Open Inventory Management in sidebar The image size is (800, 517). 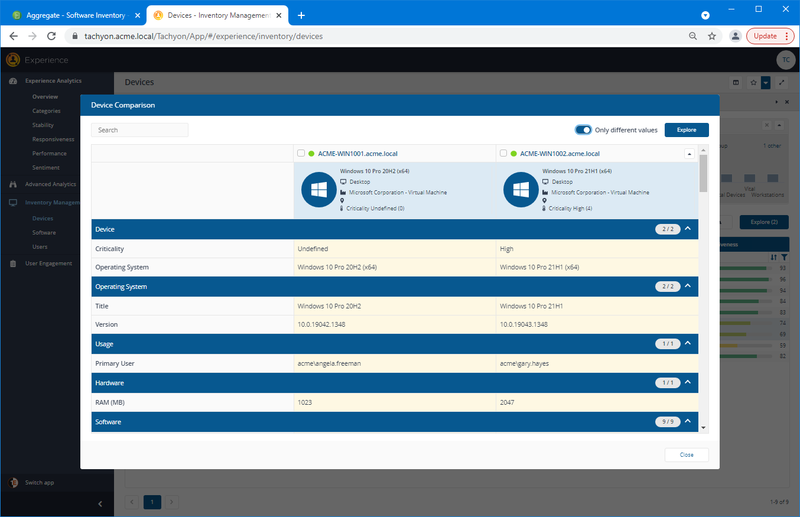pyautogui.click(x=52, y=203)
